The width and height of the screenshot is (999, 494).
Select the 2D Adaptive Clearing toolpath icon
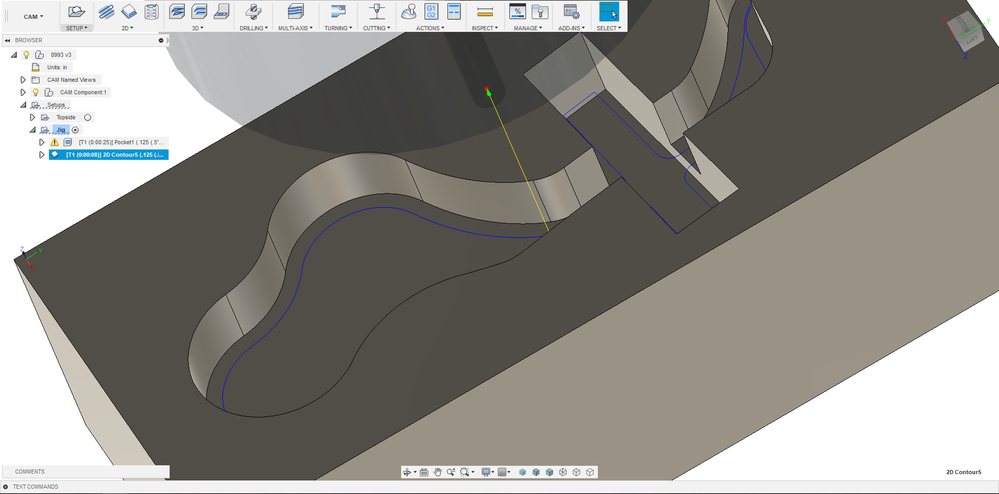tap(106, 12)
